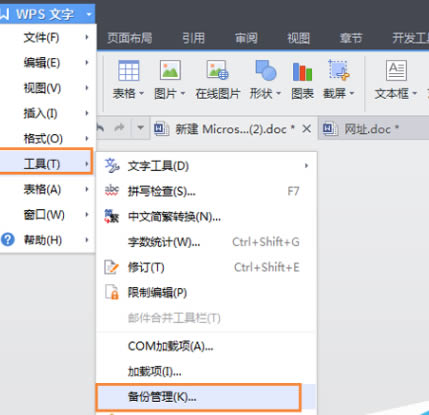Switch to the 引用 ribbon tab

tap(193, 38)
